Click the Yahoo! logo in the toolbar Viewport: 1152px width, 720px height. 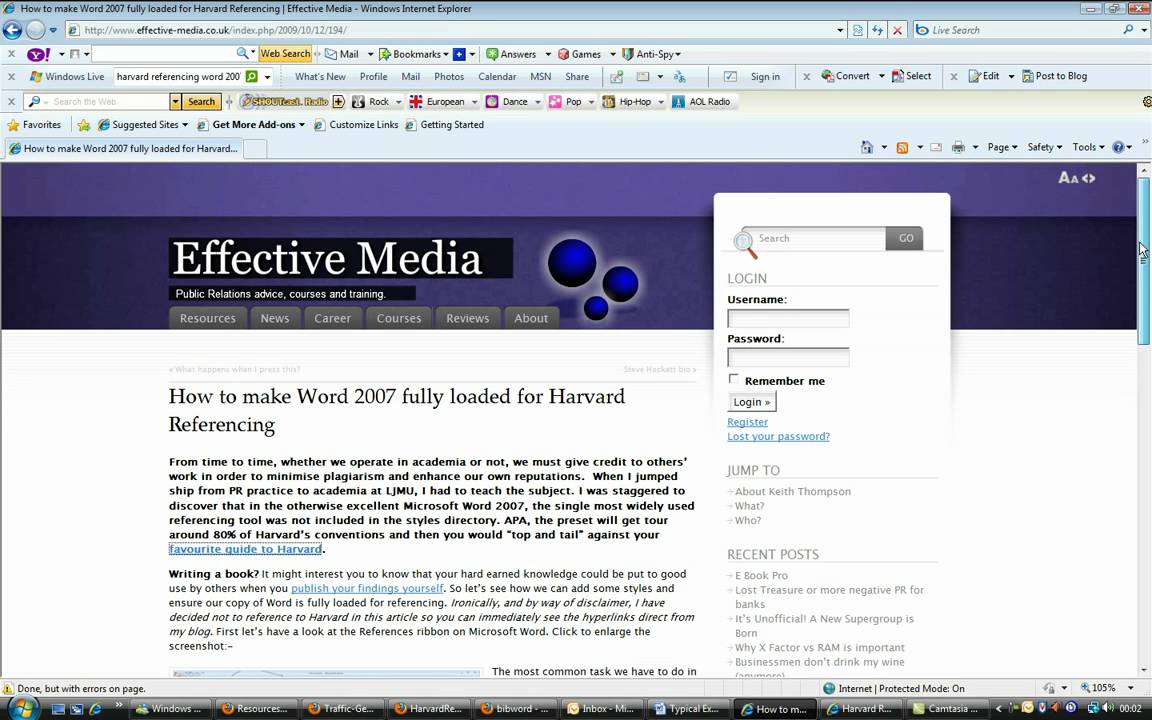point(38,54)
